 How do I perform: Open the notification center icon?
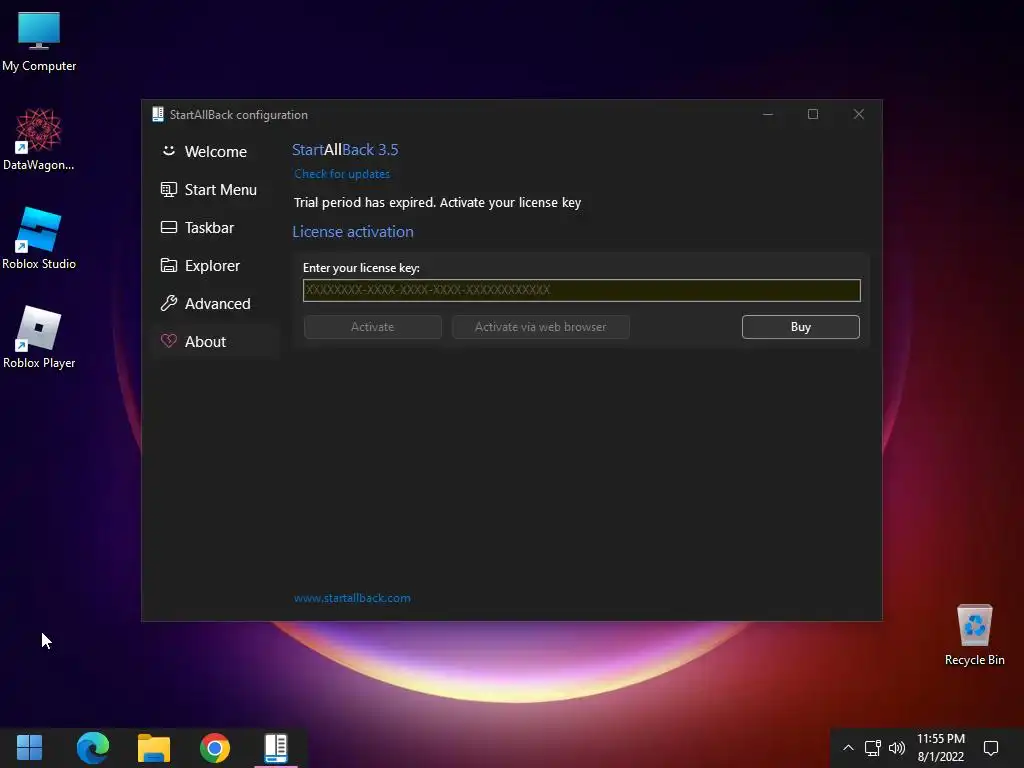tap(991, 748)
